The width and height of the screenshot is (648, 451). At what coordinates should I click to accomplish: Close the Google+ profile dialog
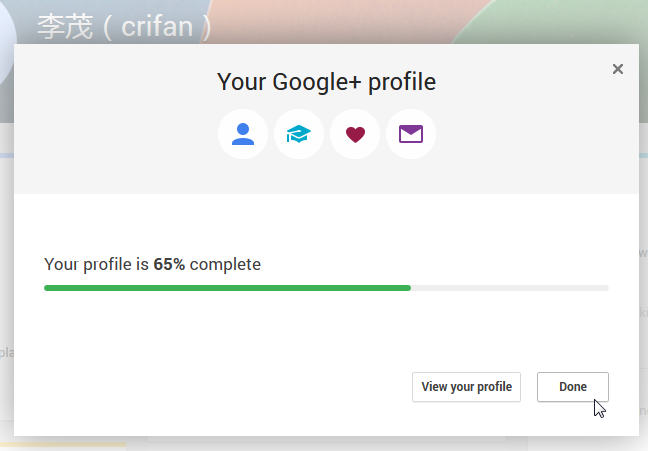pos(618,69)
